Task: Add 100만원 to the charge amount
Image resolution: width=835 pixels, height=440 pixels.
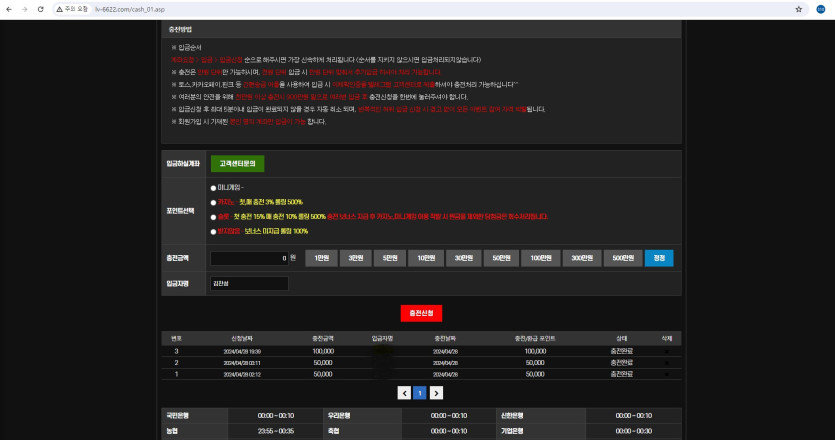Action: point(541,258)
